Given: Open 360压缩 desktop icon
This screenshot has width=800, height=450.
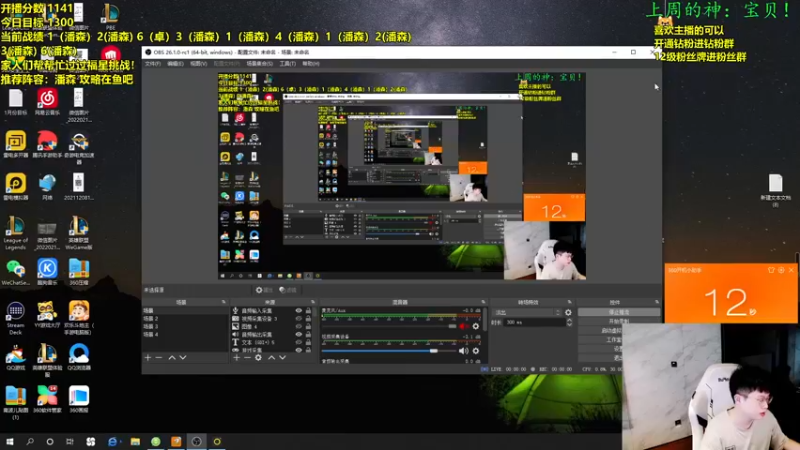Looking at the screenshot, I should pos(79,268).
